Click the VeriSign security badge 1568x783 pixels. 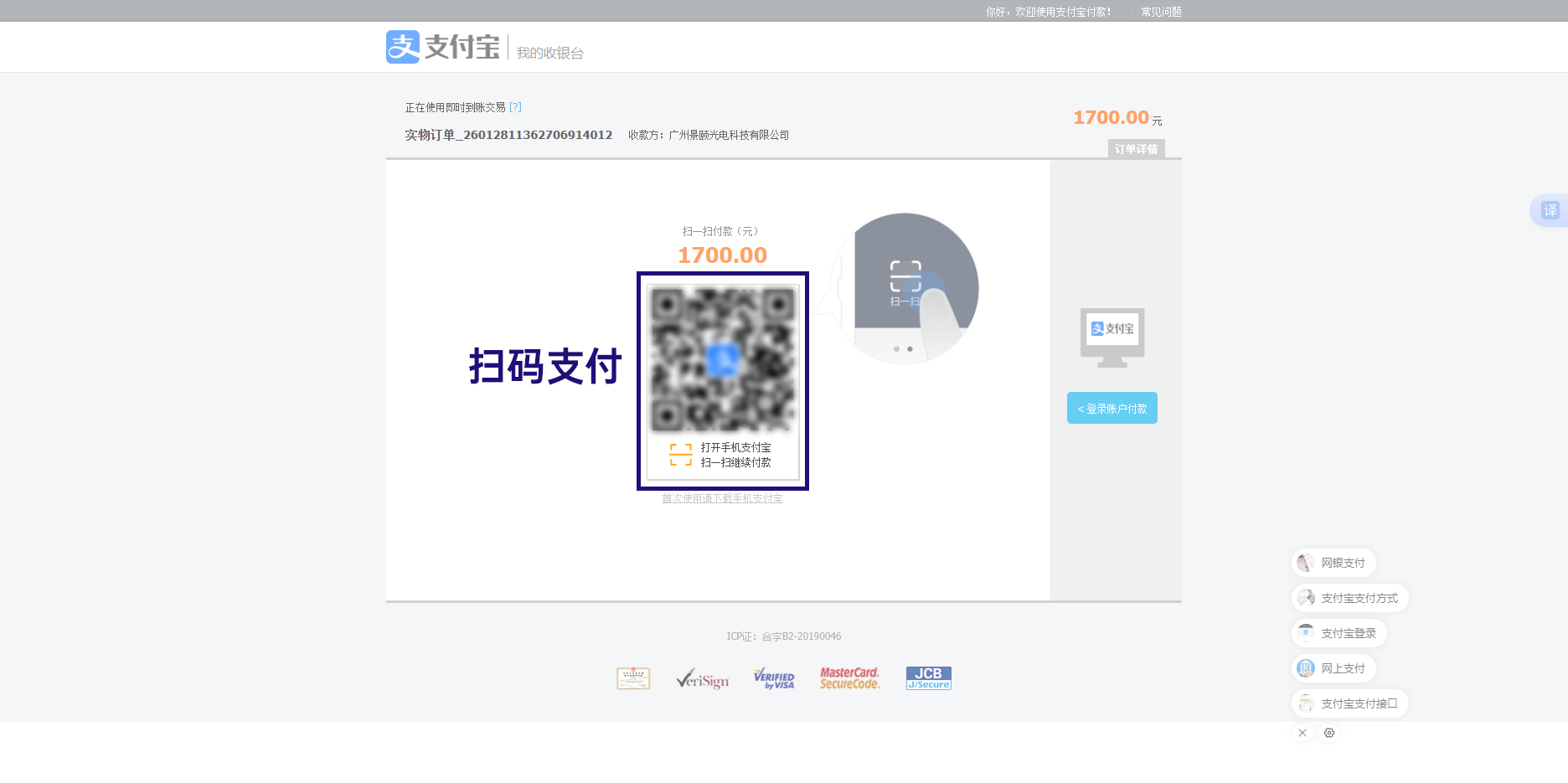point(702,678)
